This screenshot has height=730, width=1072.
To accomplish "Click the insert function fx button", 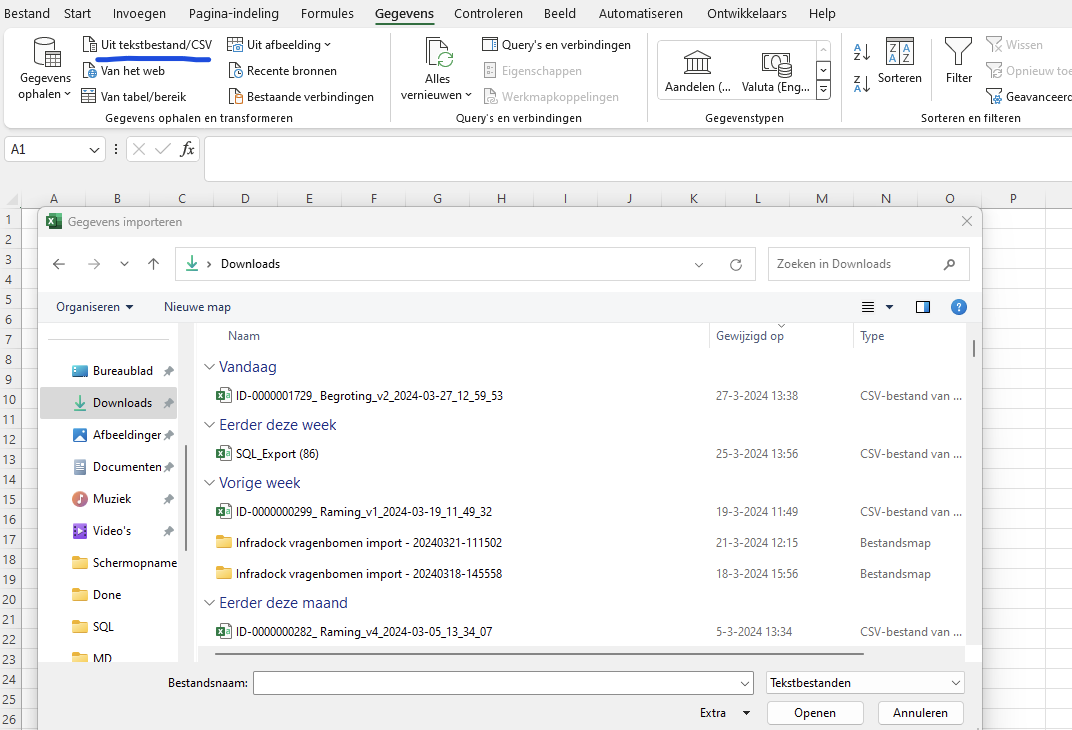I will [187, 149].
